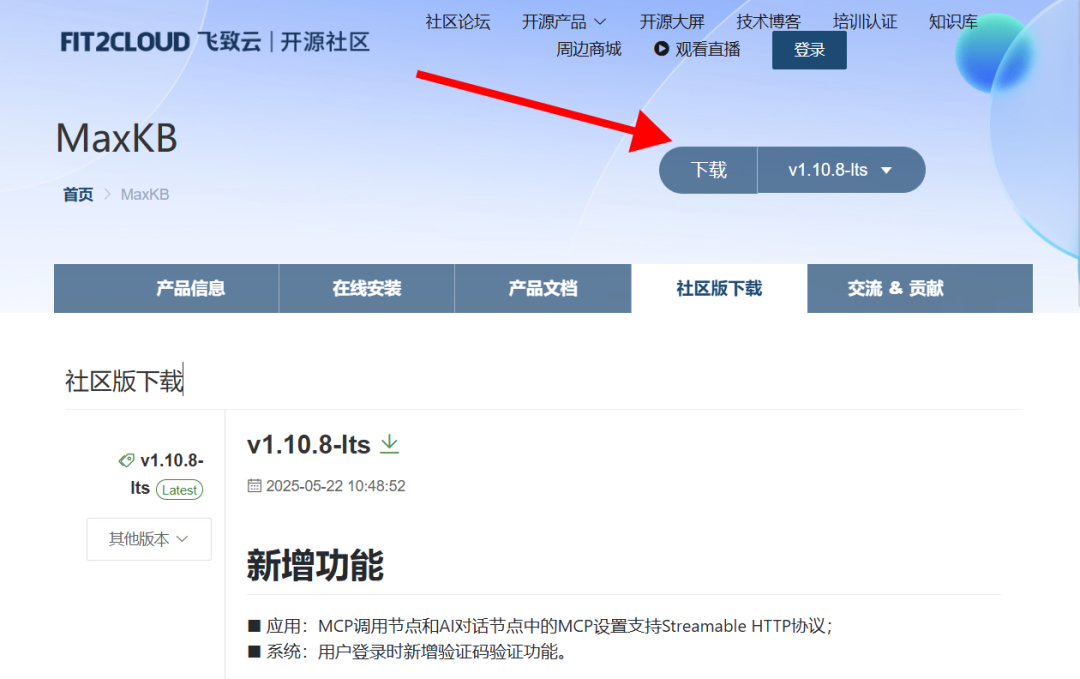The image size is (1080, 679).
Task: Click the date 2025-05-22 10:48:52
Action: pyautogui.click(x=335, y=486)
